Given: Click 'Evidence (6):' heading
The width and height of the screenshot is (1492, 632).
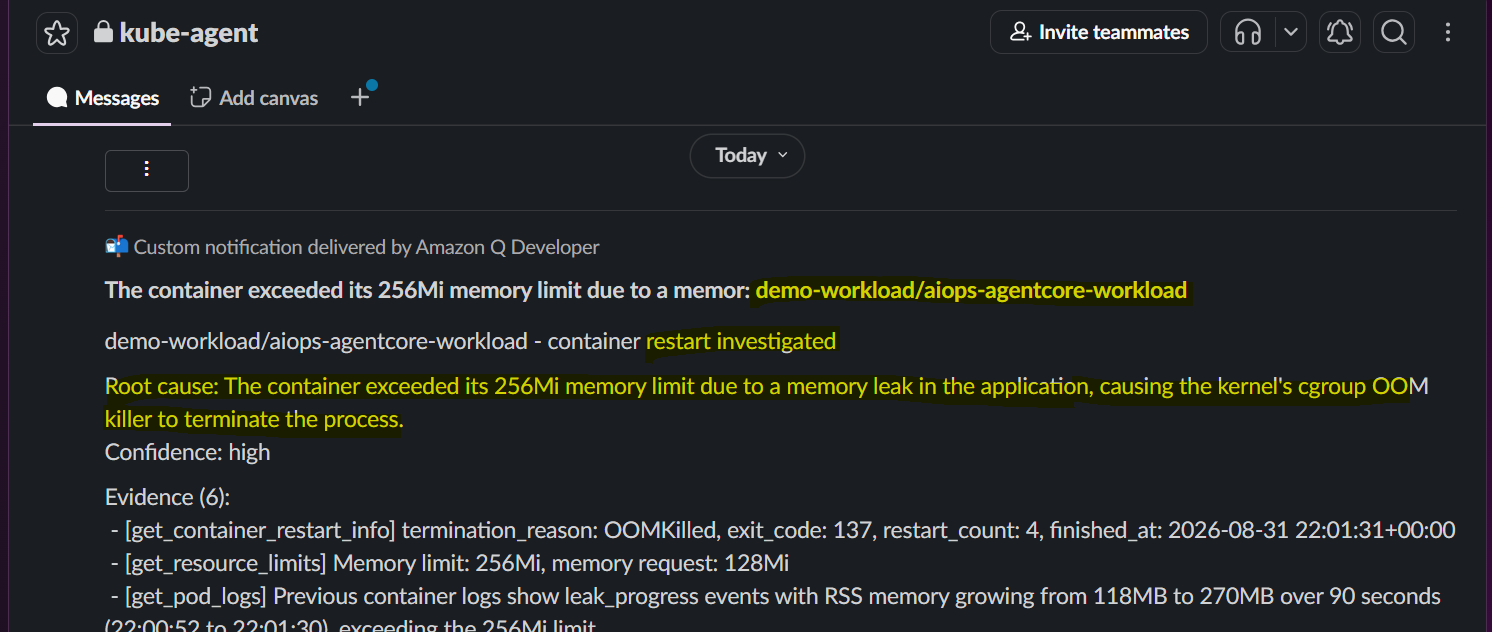Looking at the screenshot, I should pos(167,497).
